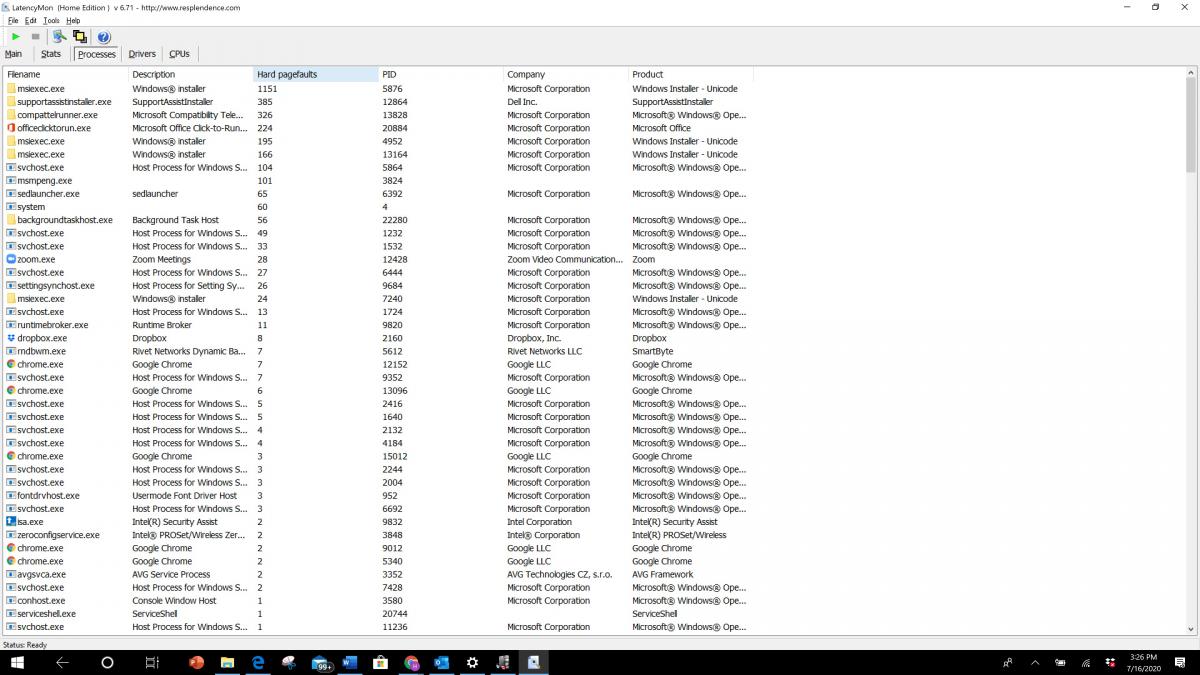Open Settings gear on the taskbar
Viewport: 1200px width, 675px height.
pyautogui.click(x=473, y=662)
